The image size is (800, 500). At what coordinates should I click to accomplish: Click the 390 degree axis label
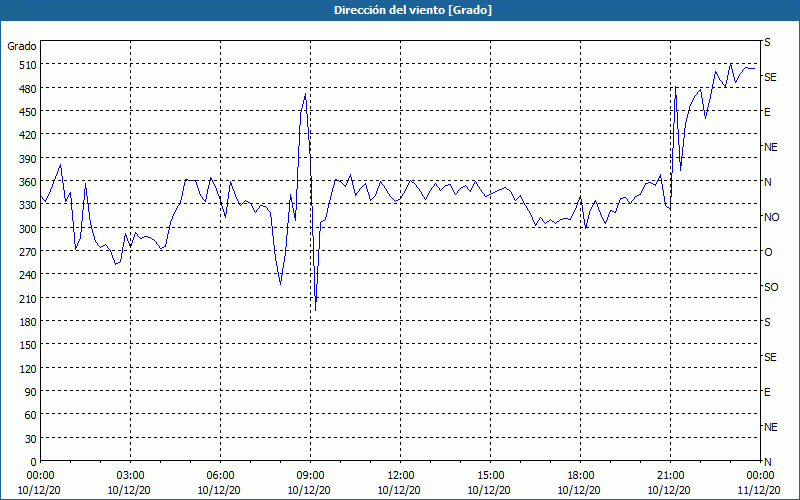click(x=28, y=158)
